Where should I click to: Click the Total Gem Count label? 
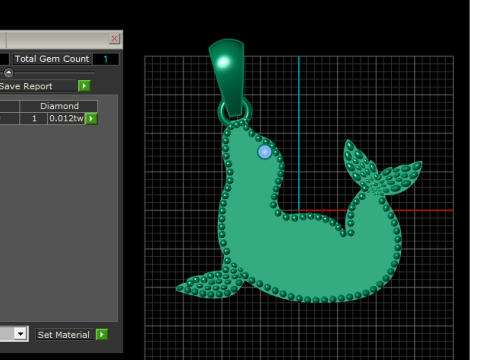(52, 59)
